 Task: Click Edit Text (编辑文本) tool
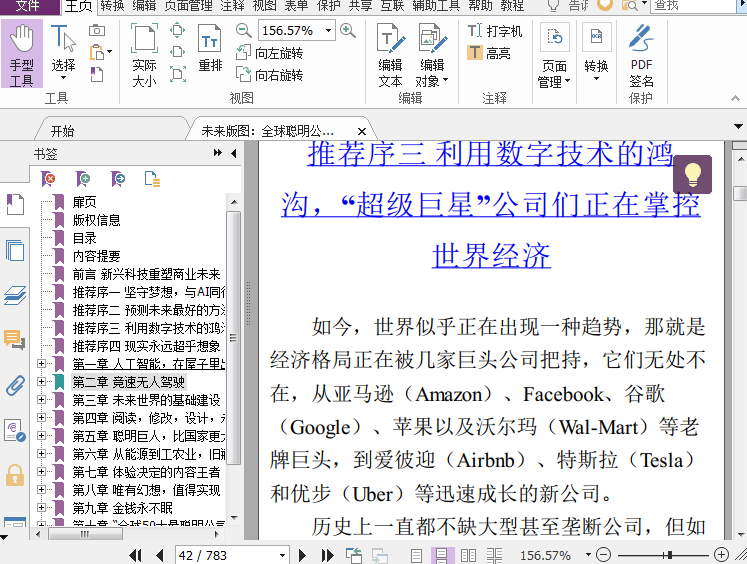(x=391, y=55)
